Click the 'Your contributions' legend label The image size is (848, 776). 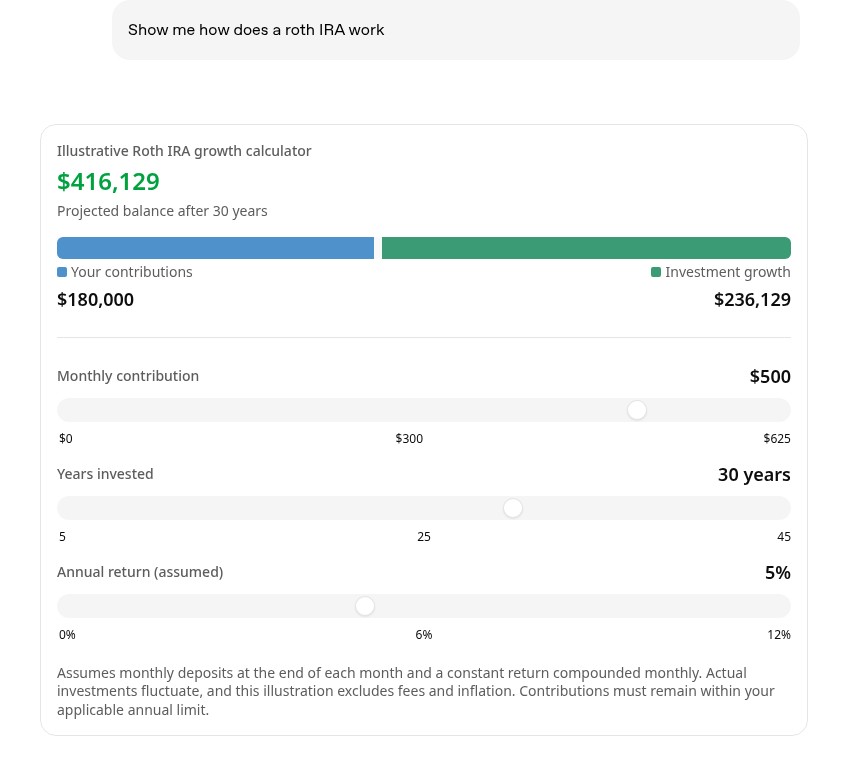coord(131,272)
